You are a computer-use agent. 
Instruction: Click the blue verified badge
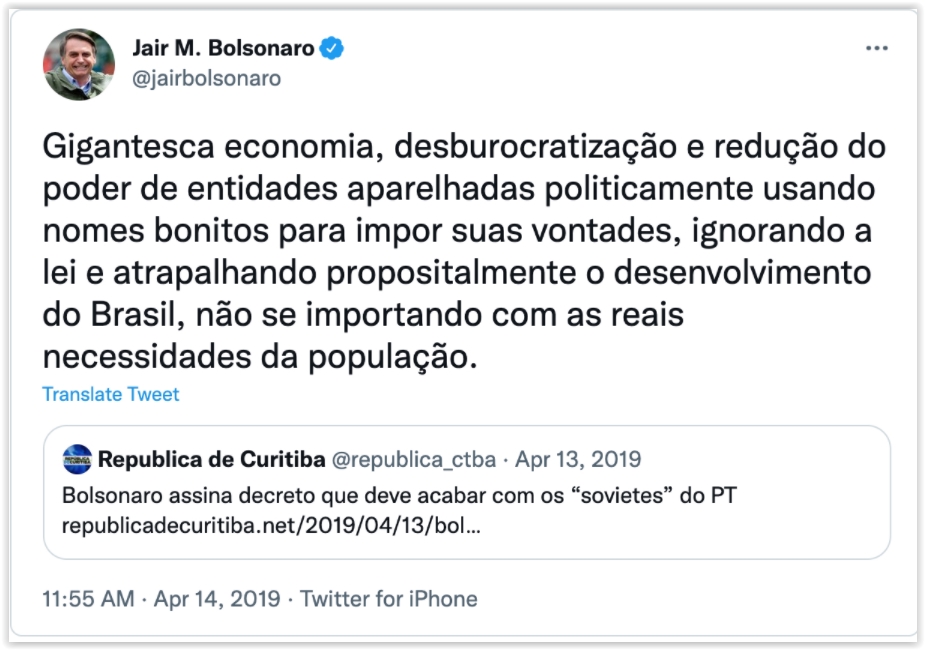click(332, 48)
